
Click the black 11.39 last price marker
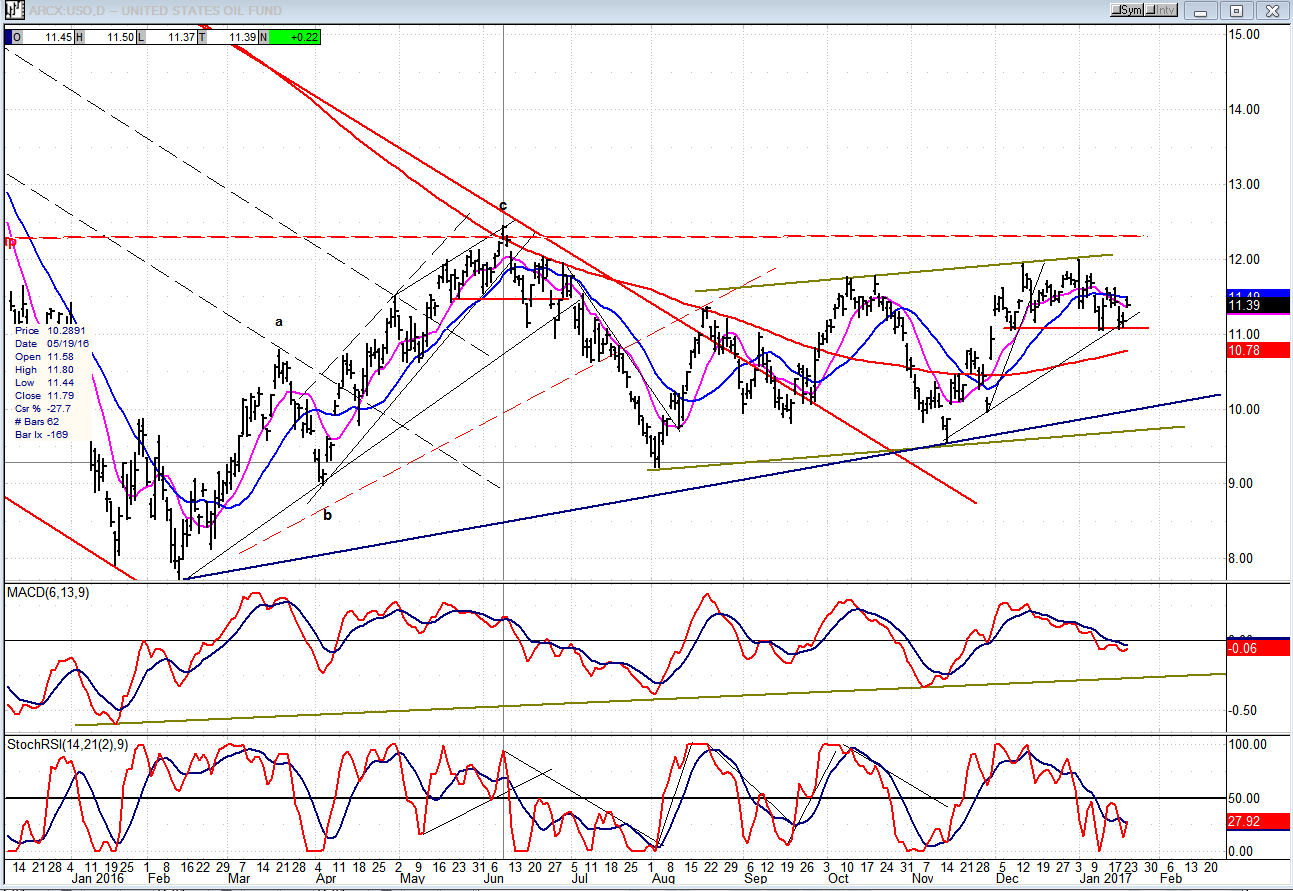1258,305
